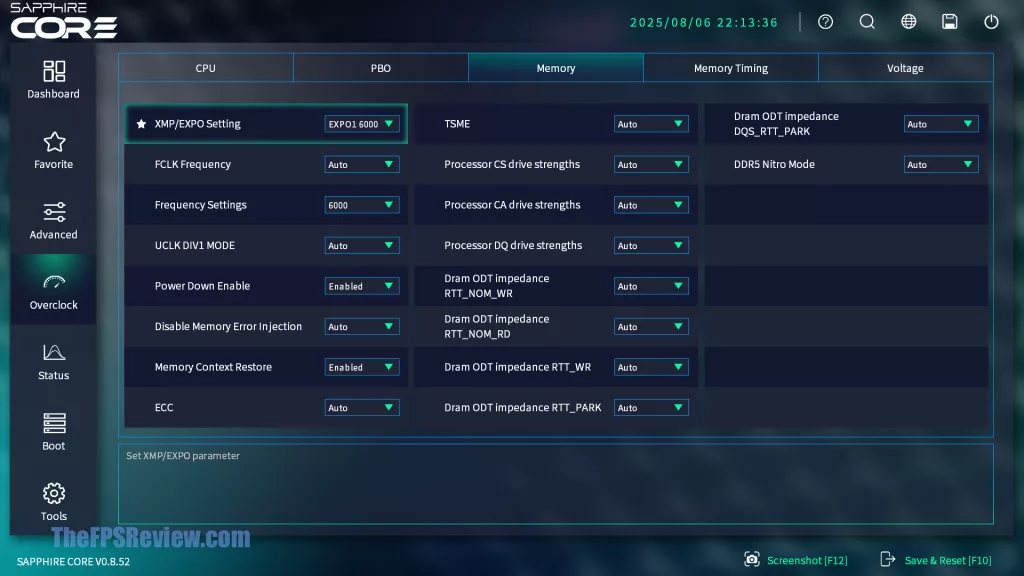Open the Boot drives icon
Image resolution: width=1024 pixels, height=576 pixels.
tap(54, 423)
